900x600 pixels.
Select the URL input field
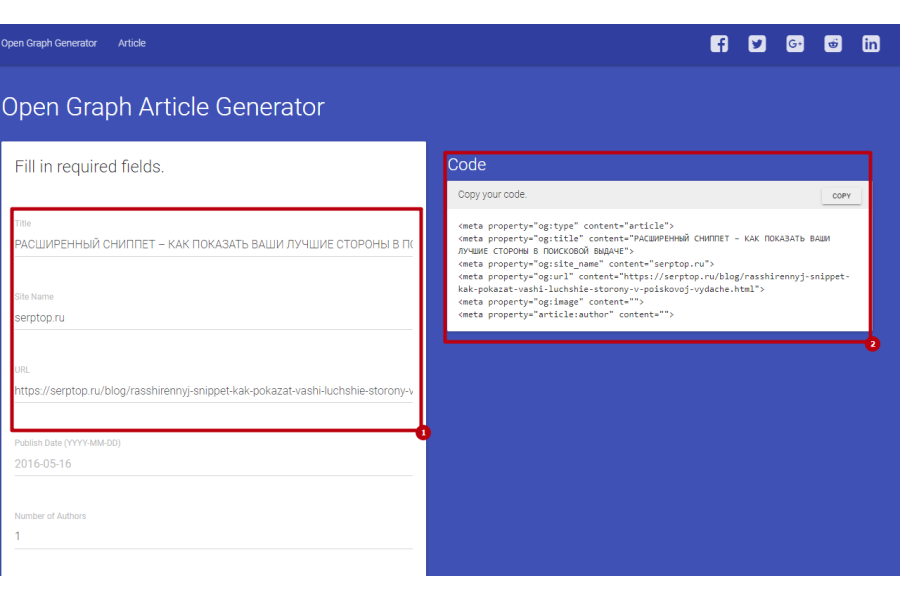click(x=212, y=391)
